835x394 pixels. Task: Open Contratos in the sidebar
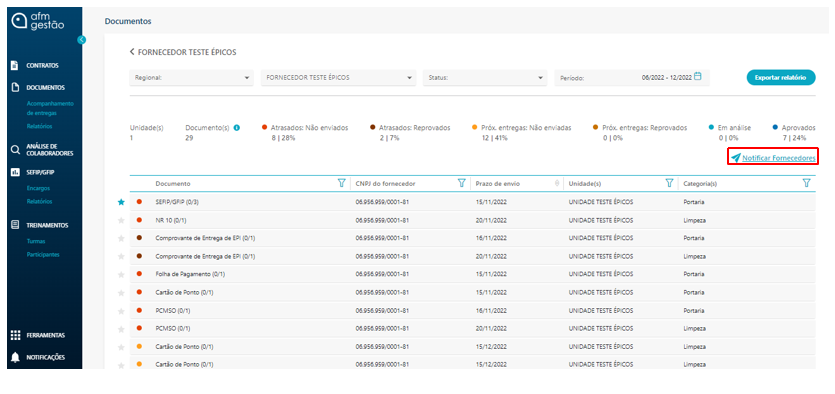pyautogui.click(x=43, y=66)
